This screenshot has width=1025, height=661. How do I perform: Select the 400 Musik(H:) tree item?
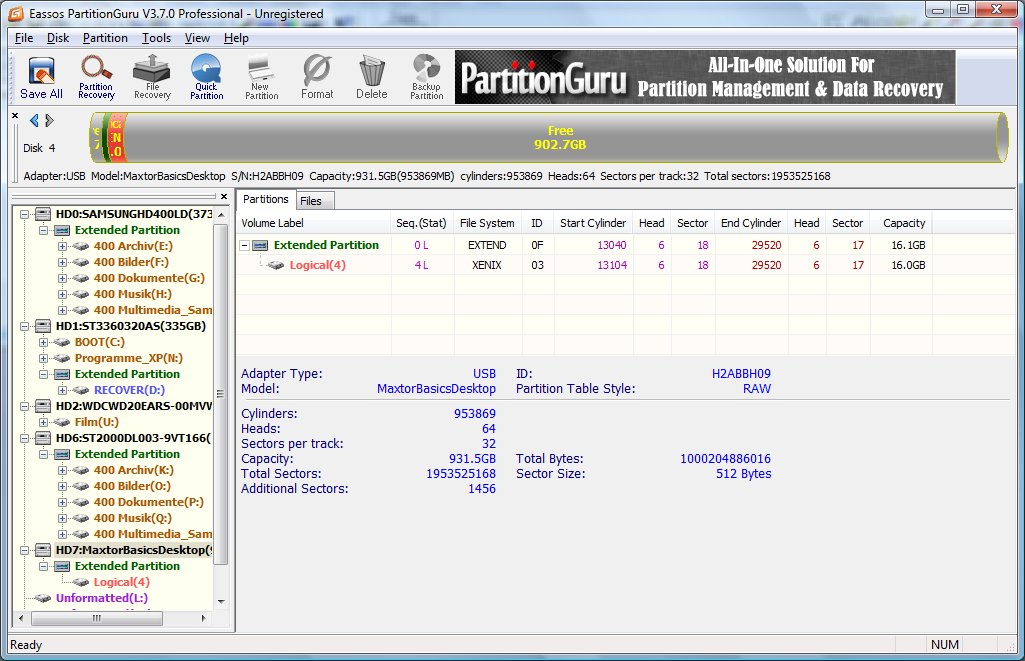133,294
